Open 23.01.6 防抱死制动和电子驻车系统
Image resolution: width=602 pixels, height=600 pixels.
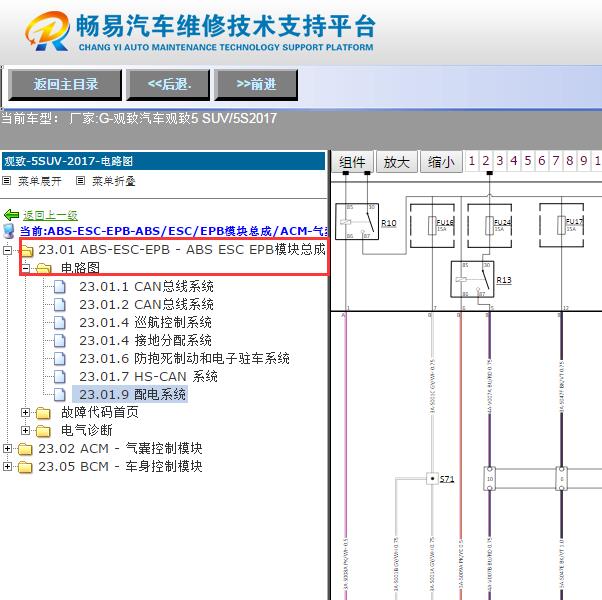tap(184, 359)
